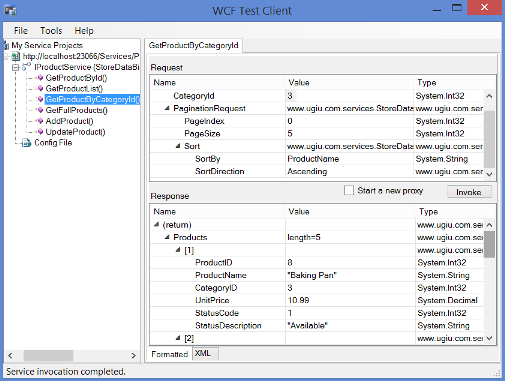Open Config File in the tree

click(x=53, y=143)
